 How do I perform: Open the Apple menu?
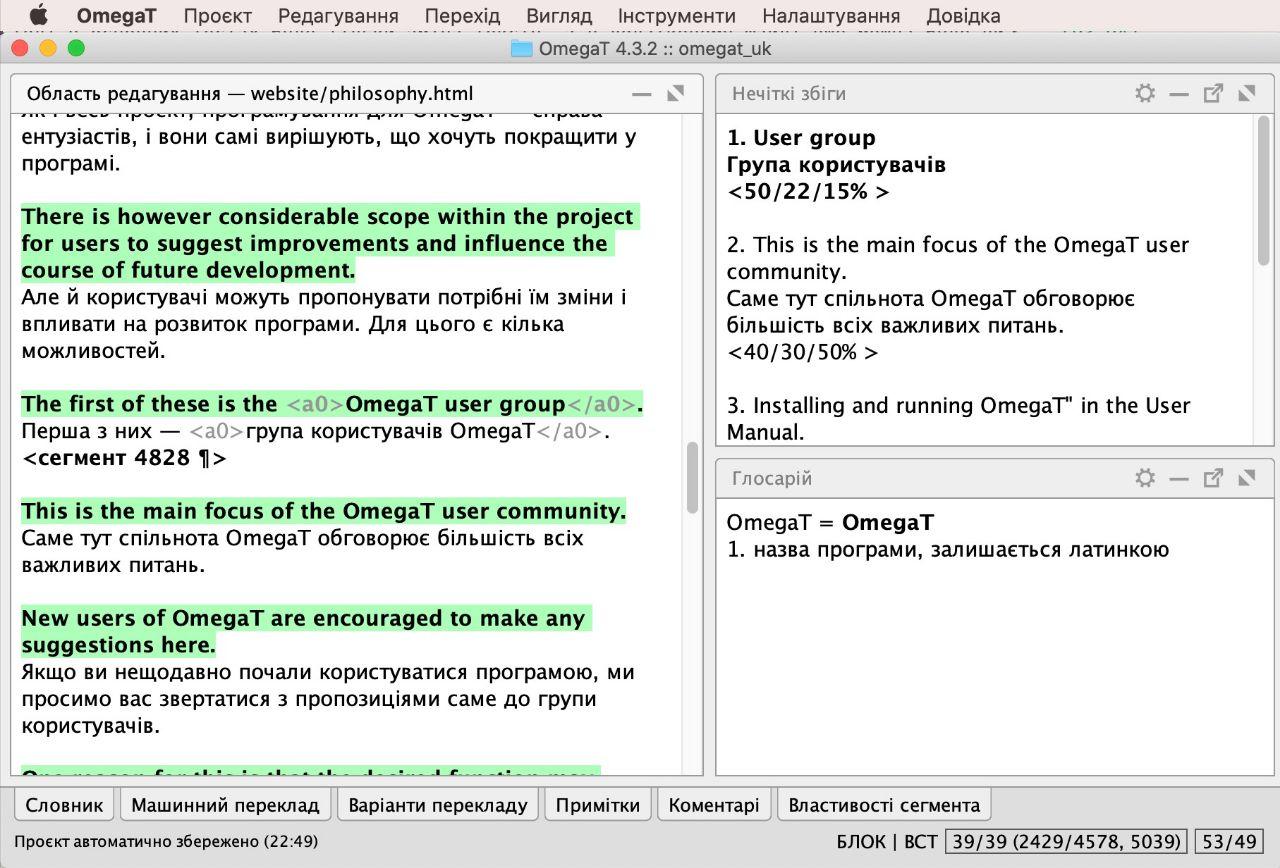click(38, 16)
